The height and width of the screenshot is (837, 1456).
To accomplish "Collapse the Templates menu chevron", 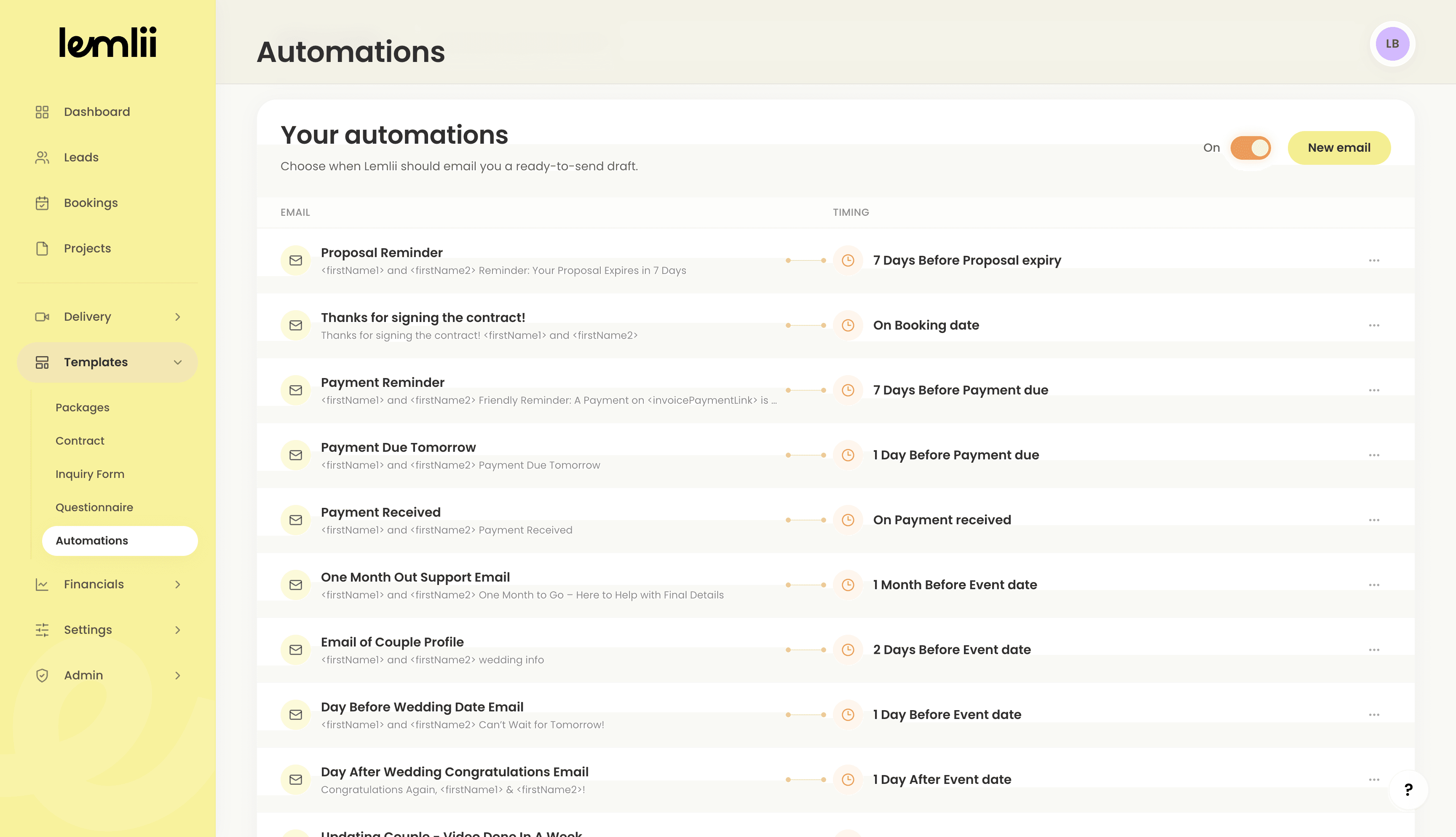I will coord(177,362).
